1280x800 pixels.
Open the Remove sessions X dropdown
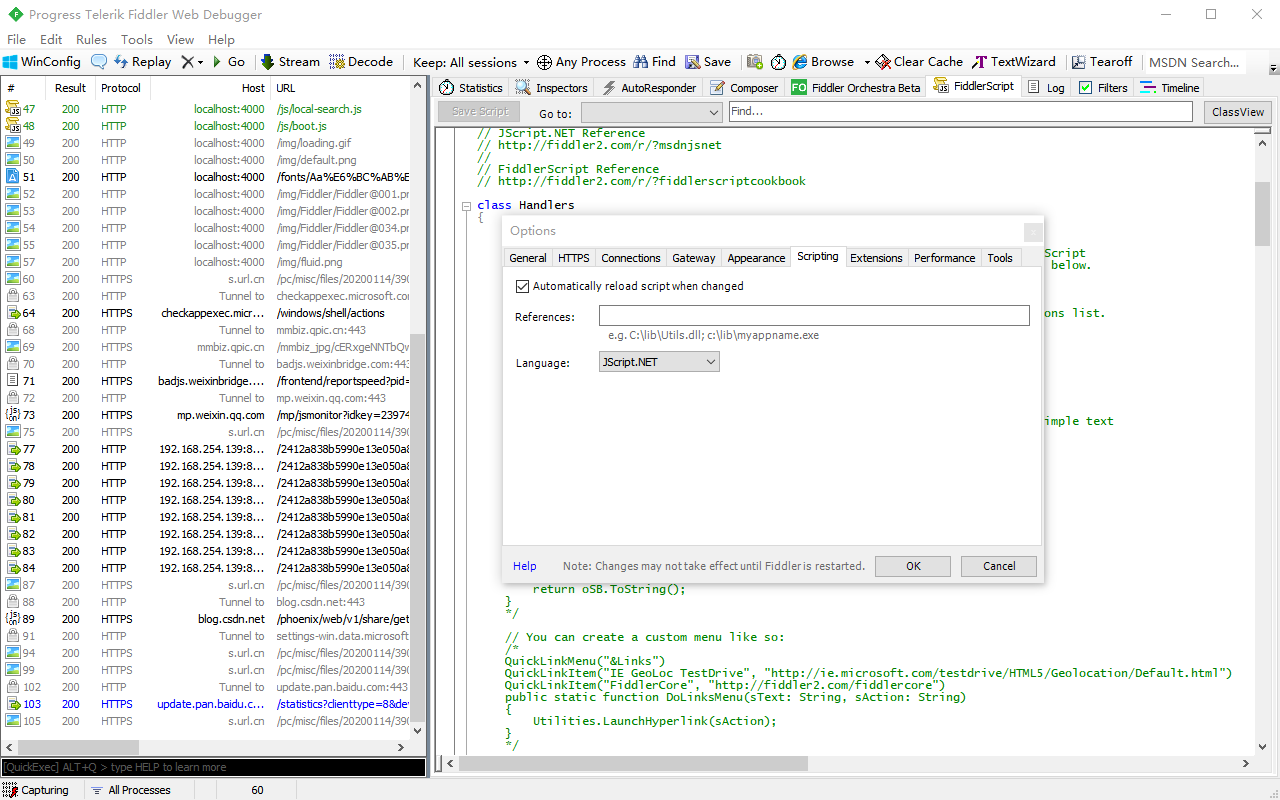192,62
